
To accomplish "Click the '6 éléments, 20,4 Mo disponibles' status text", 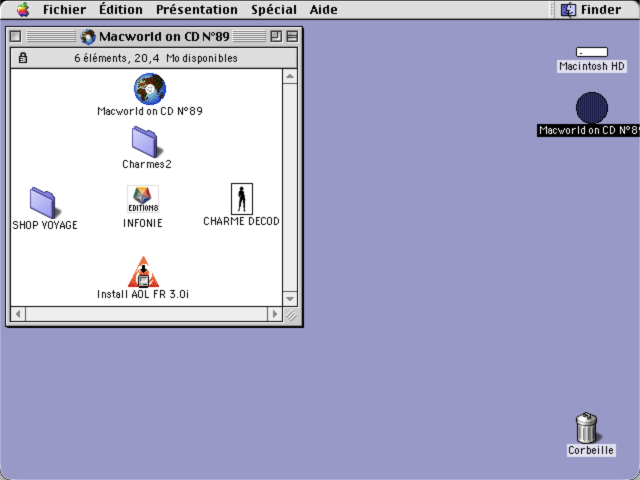I will [156, 58].
